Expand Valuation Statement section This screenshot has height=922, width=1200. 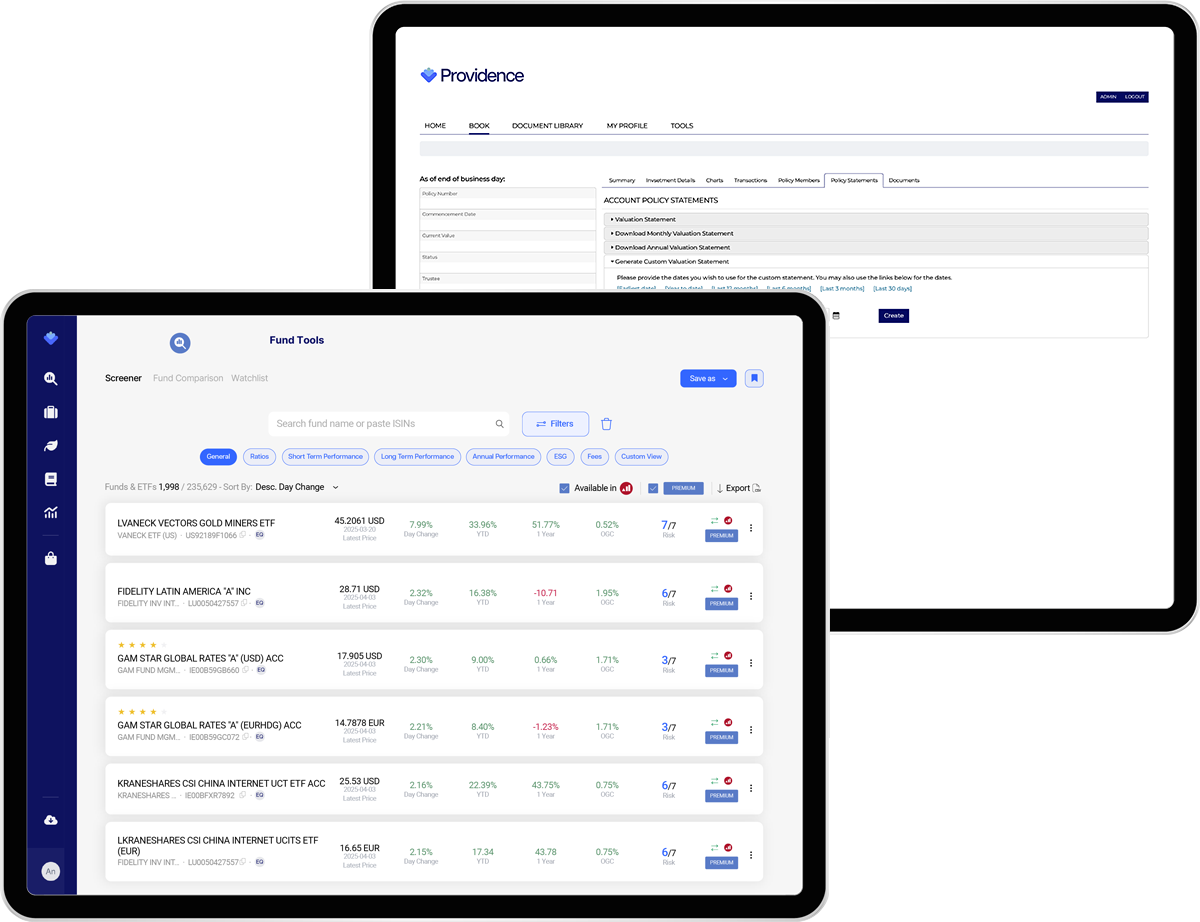click(x=876, y=219)
